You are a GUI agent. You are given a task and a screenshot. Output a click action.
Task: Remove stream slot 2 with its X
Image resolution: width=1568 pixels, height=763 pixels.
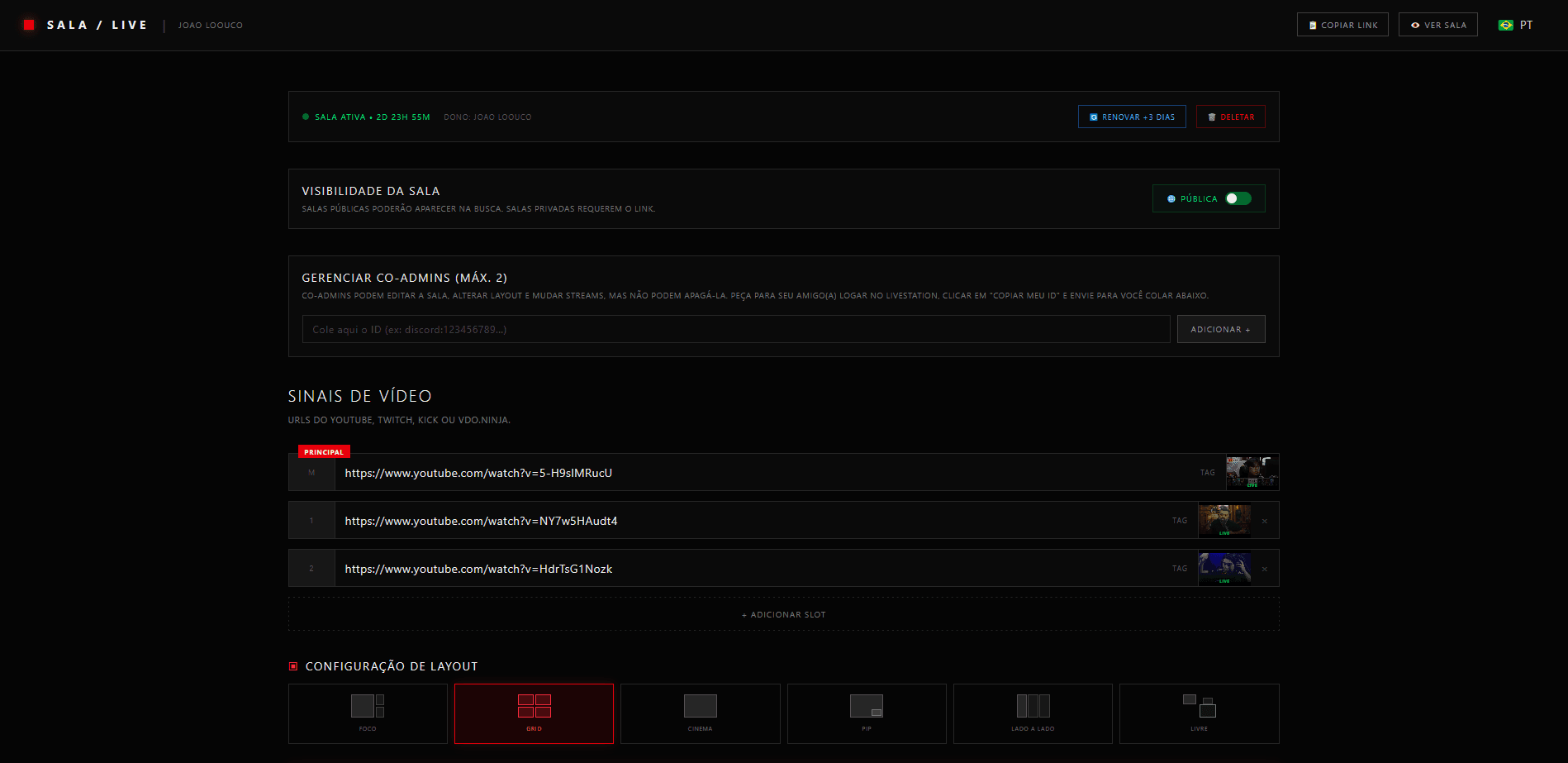1264,568
